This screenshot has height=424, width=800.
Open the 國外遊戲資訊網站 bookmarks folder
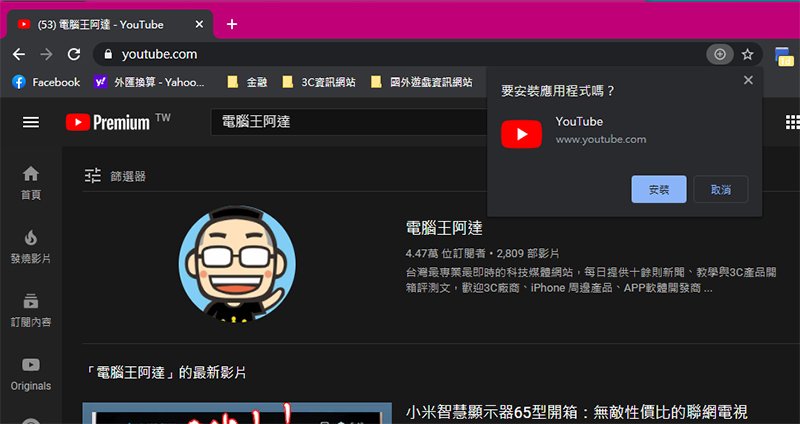coord(421,82)
